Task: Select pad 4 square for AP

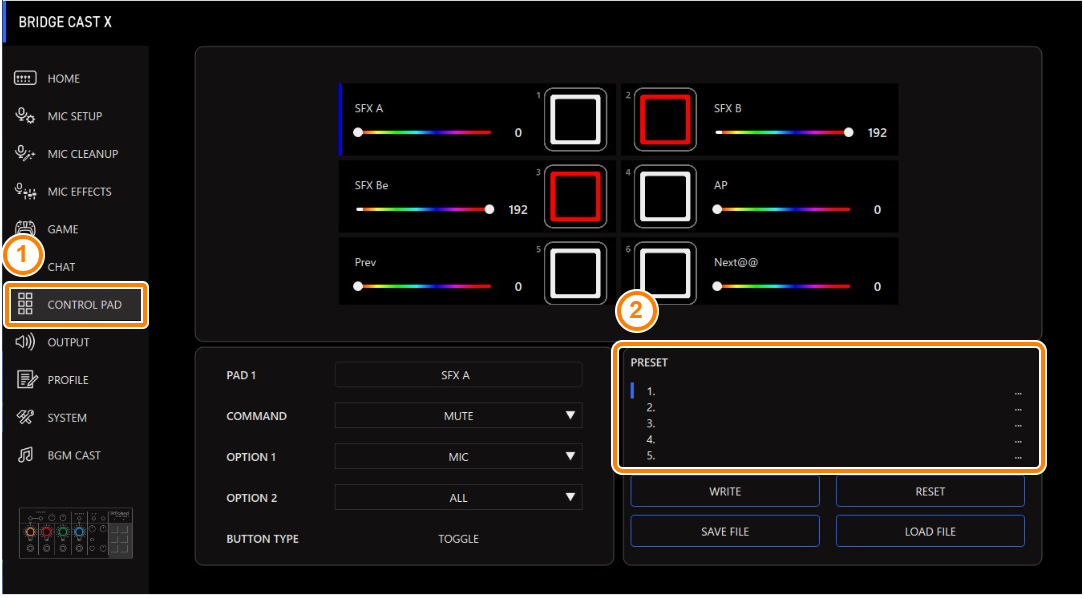Action: point(665,196)
